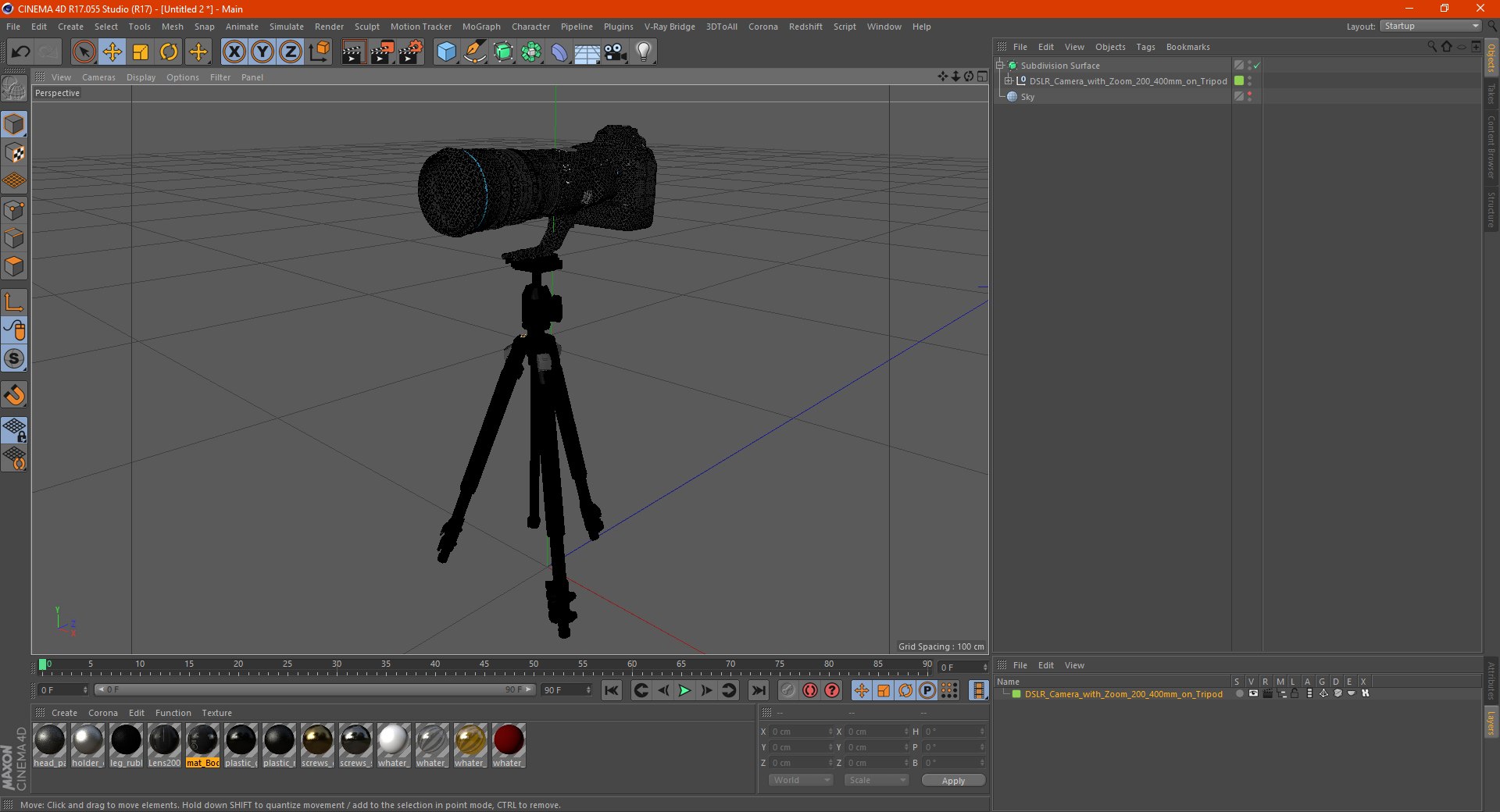Open the viewport Display menu
The height and width of the screenshot is (812, 1500).
tap(141, 77)
